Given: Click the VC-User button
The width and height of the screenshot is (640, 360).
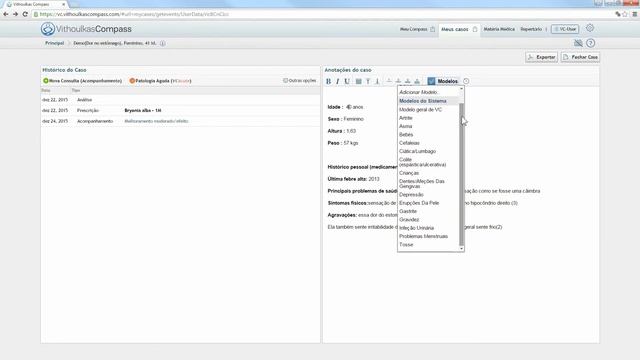Looking at the screenshot, I should [x=565, y=29].
